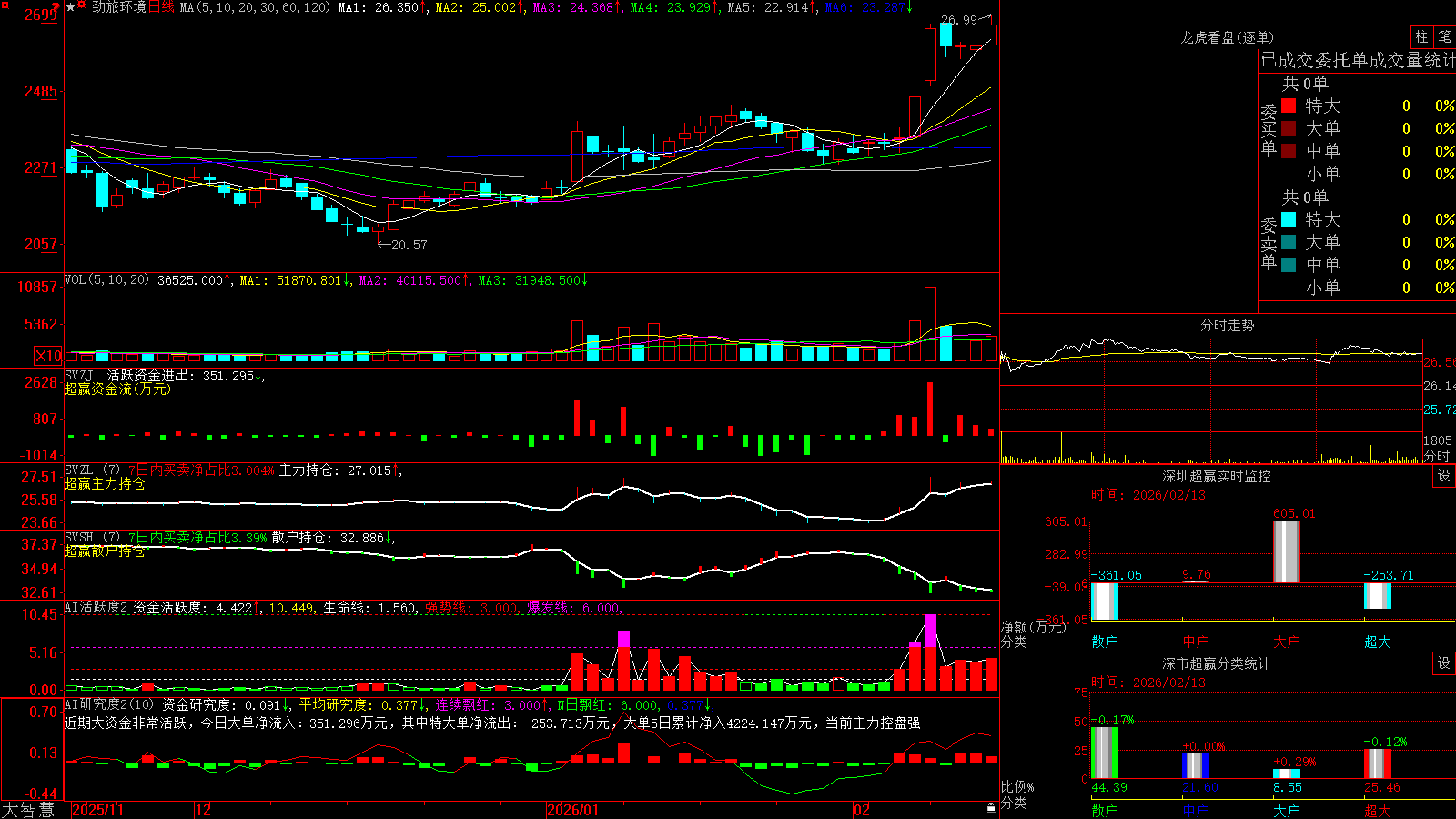
Task: Click the cyan 特大 sell-order color swatch
Action: 1289,219
